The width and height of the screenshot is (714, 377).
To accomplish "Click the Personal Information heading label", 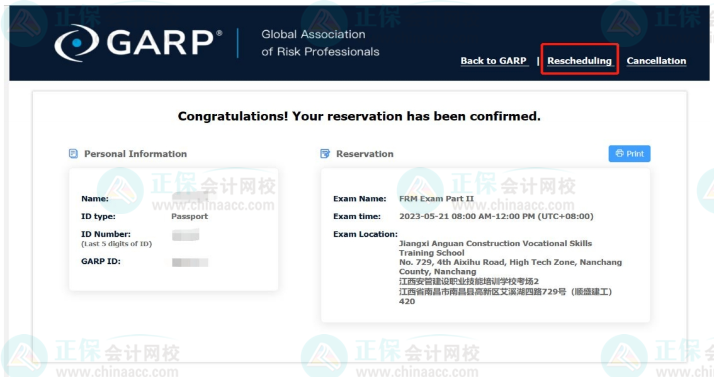I will [135, 154].
